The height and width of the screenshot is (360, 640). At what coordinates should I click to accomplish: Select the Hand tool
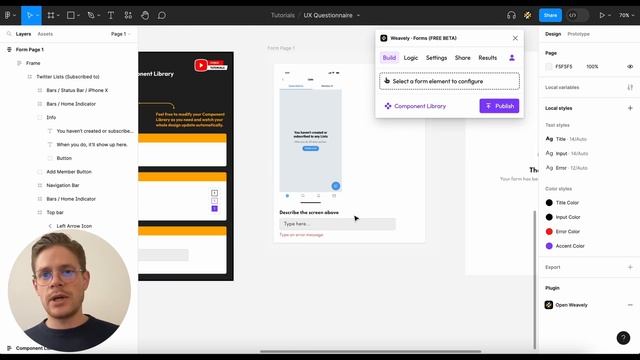pos(145,15)
